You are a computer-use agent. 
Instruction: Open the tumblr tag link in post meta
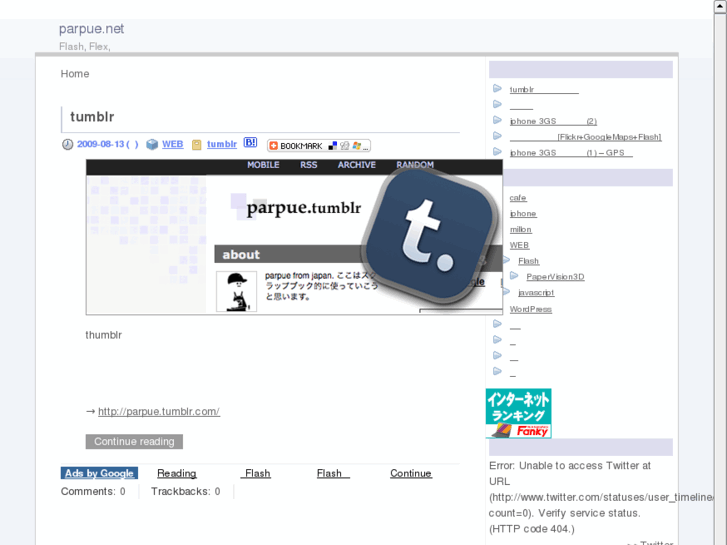[222, 144]
